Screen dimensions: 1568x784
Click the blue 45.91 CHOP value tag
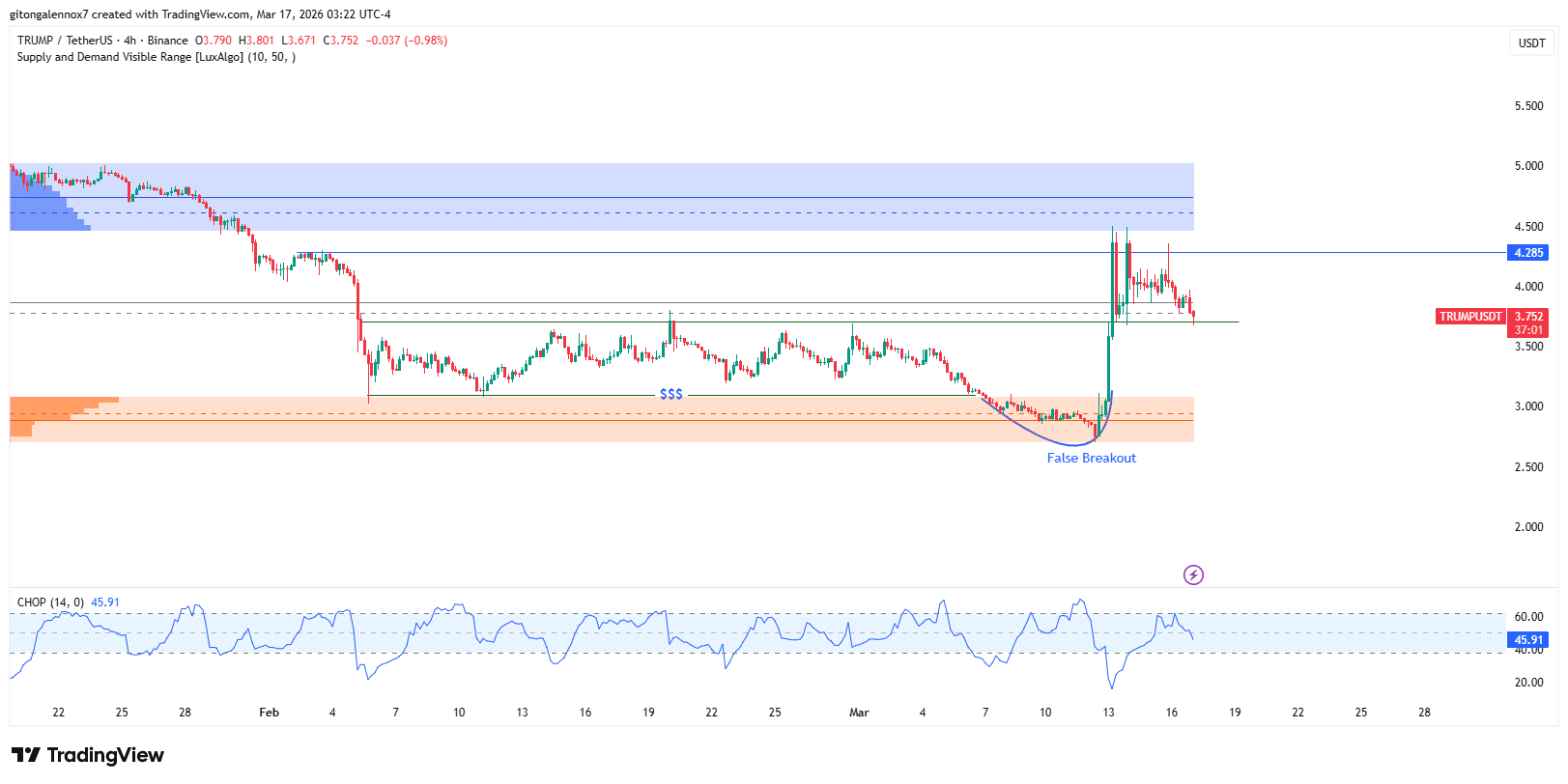click(x=1527, y=640)
